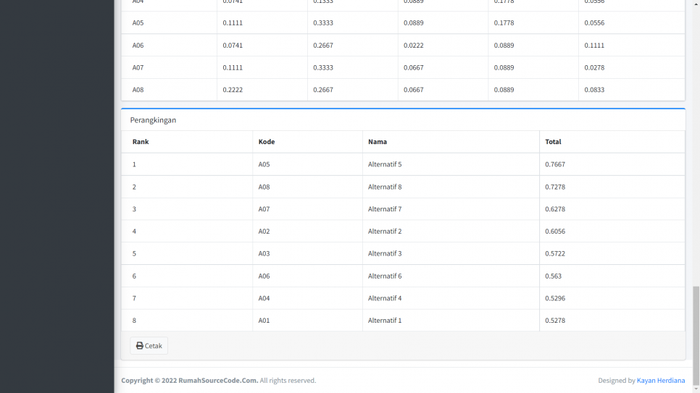Click kode A07 in ranking table

click(264, 209)
